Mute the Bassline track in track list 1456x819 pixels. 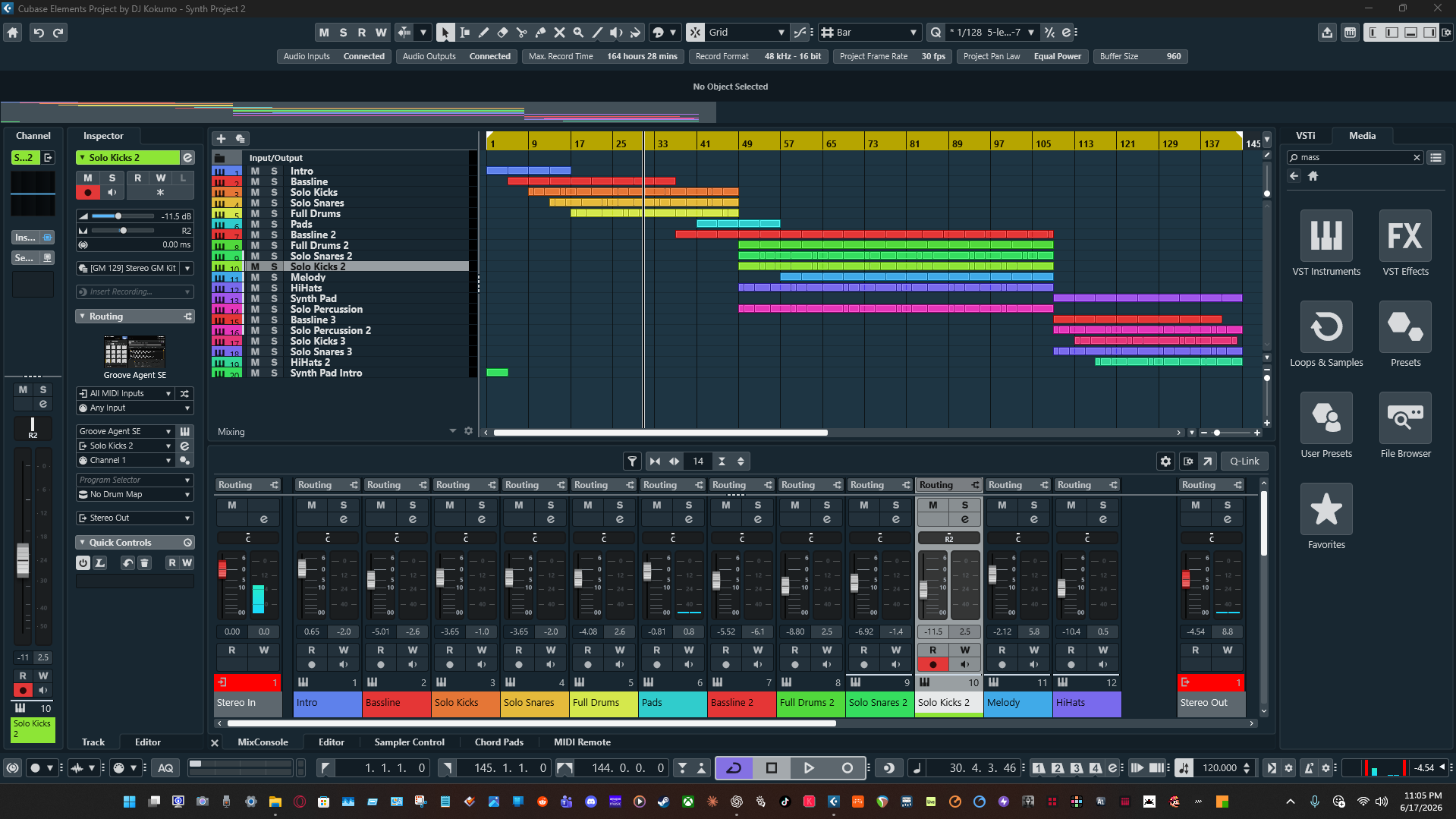(x=255, y=182)
